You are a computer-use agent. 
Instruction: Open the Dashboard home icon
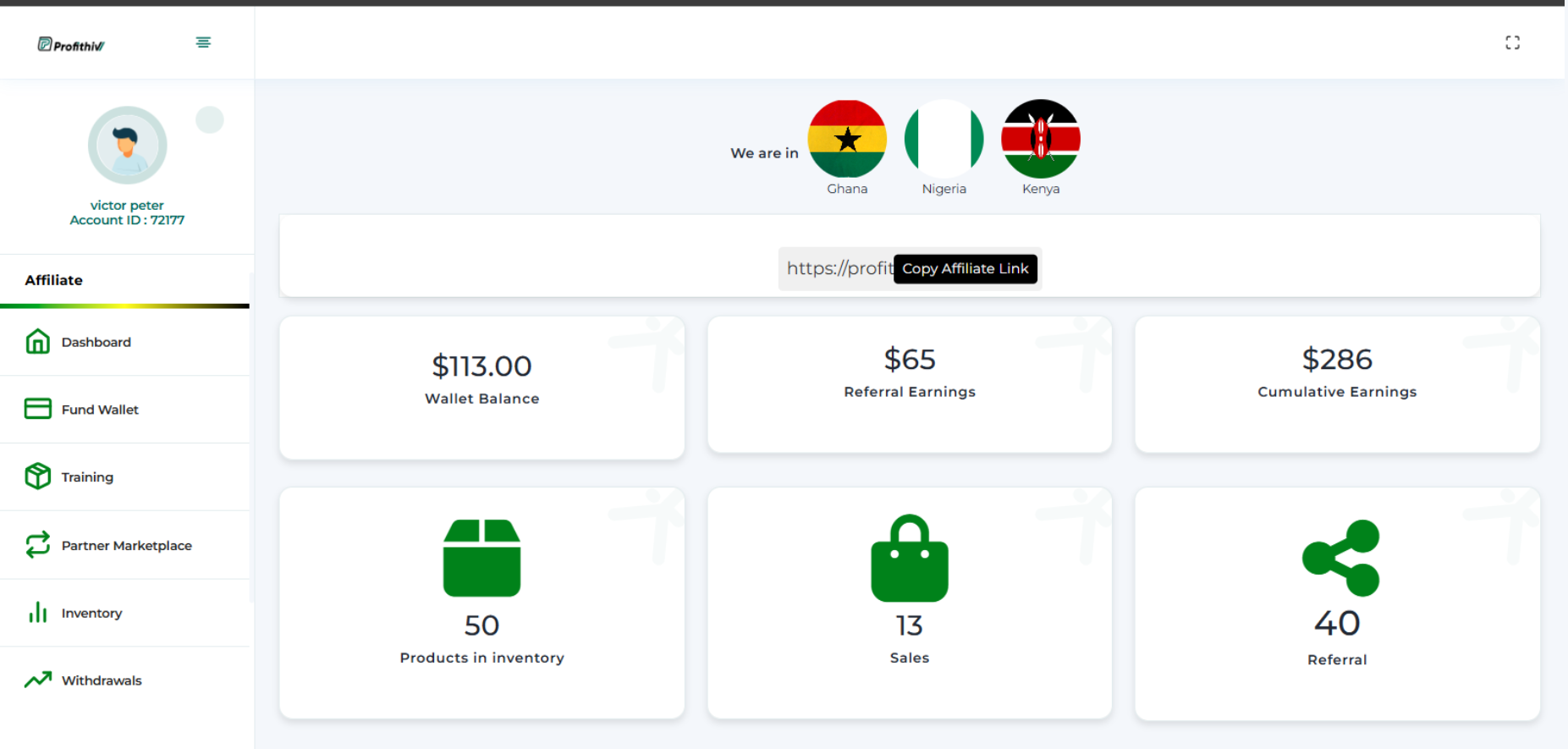pyautogui.click(x=38, y=341)
